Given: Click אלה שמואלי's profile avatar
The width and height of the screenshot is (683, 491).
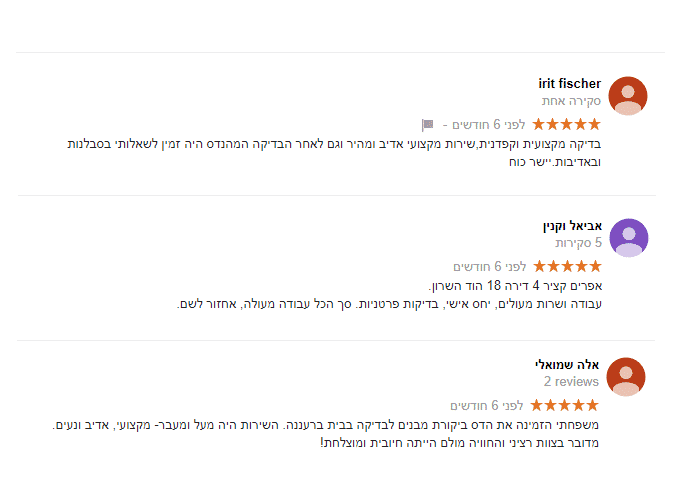Looking at the screenshot, I should coord(626,377).
